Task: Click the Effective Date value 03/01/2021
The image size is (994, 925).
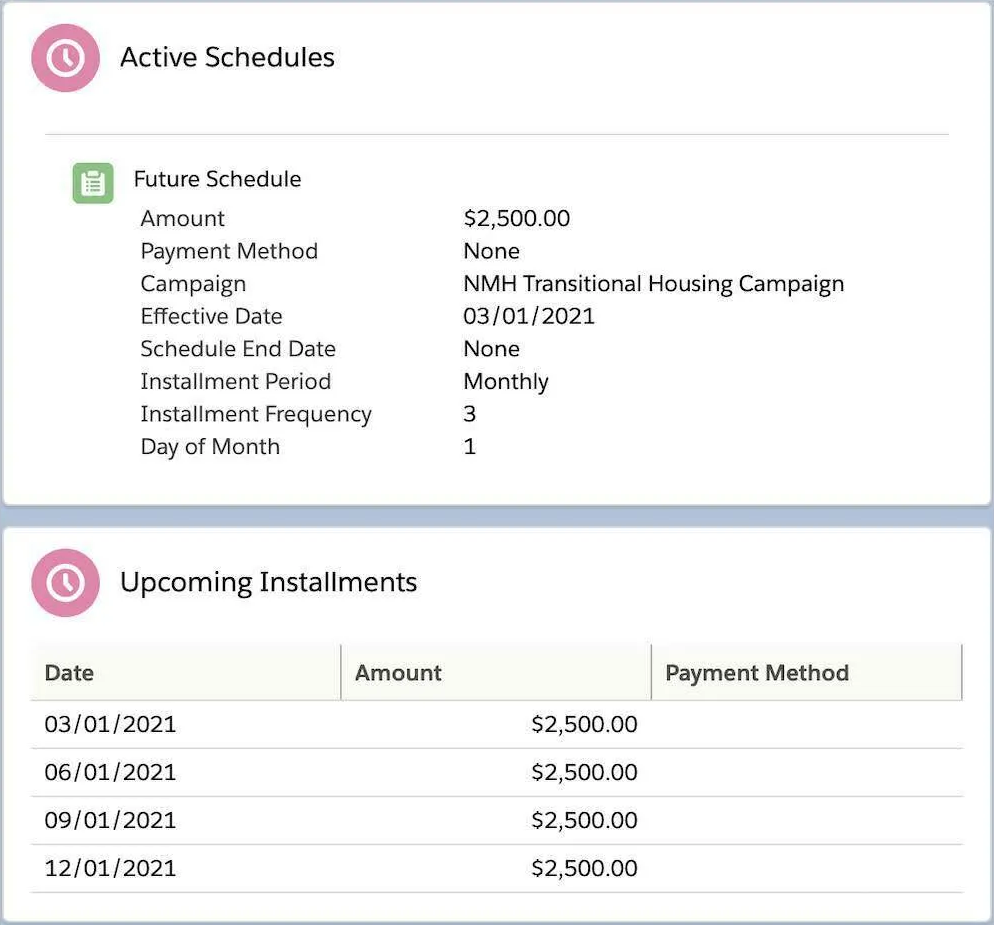Action: (x=528, y=317)
